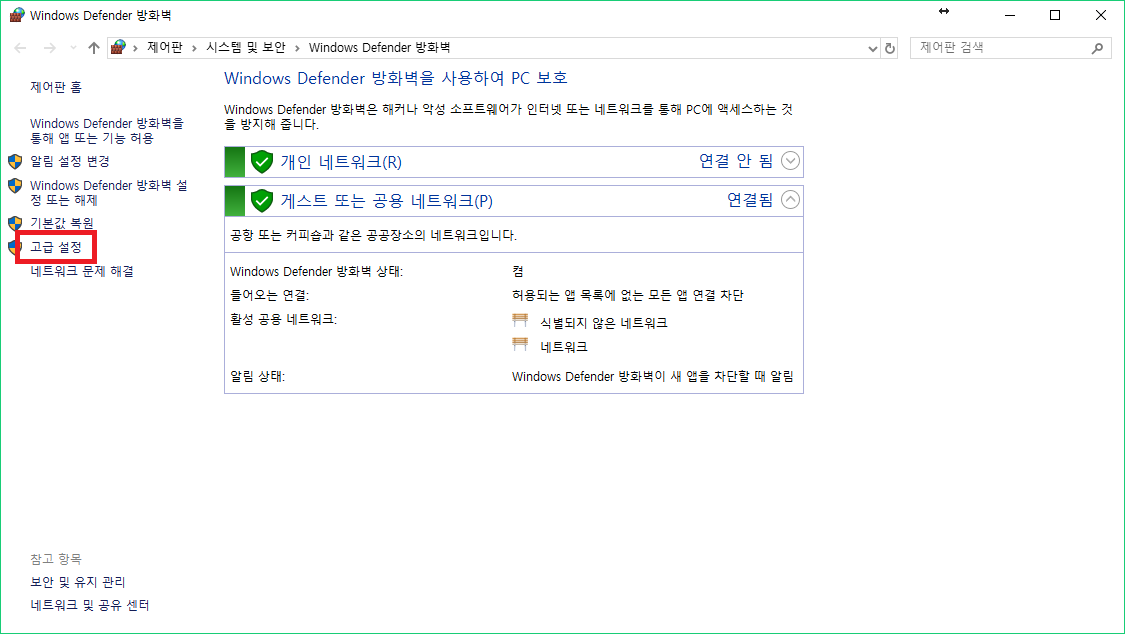1125x634 pixels.
Task: Click the search magnifier icon
Action: [1097, 48]
